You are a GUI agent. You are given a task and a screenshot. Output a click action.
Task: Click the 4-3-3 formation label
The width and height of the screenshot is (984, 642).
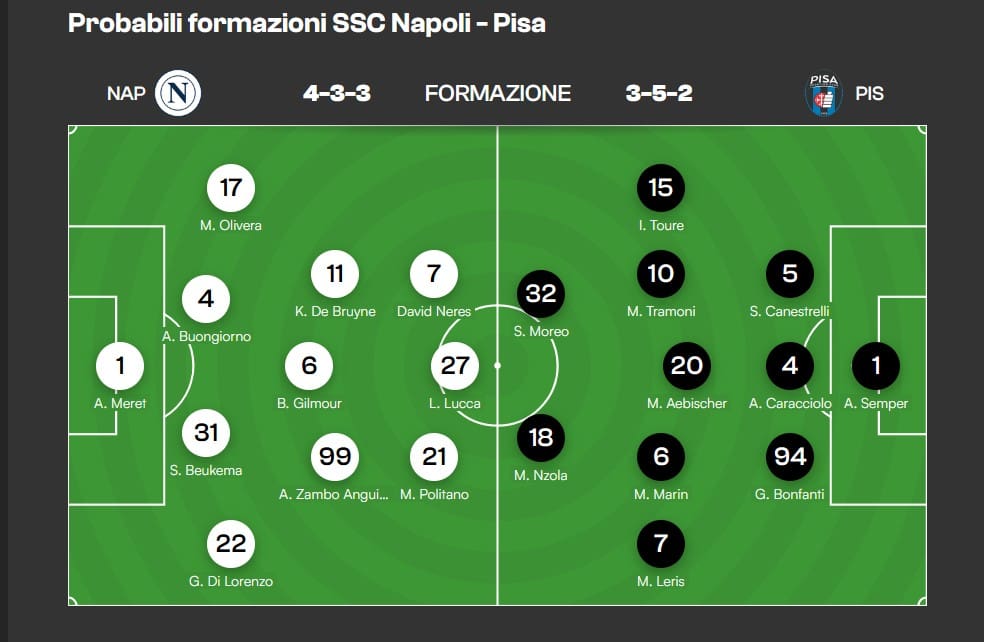[x=337, y=94]
